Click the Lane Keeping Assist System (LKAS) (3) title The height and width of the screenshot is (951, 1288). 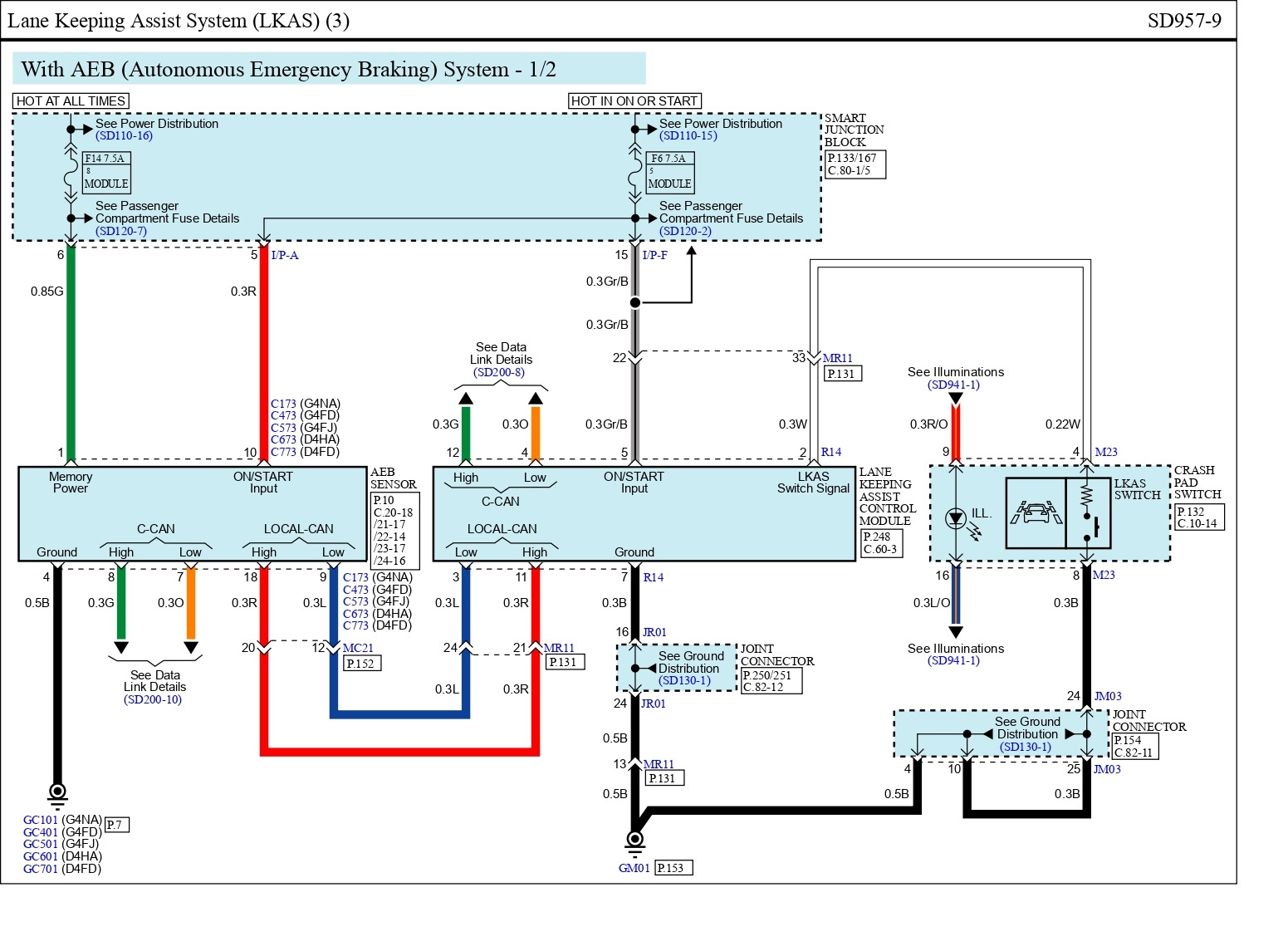click(x=178, y=21)
